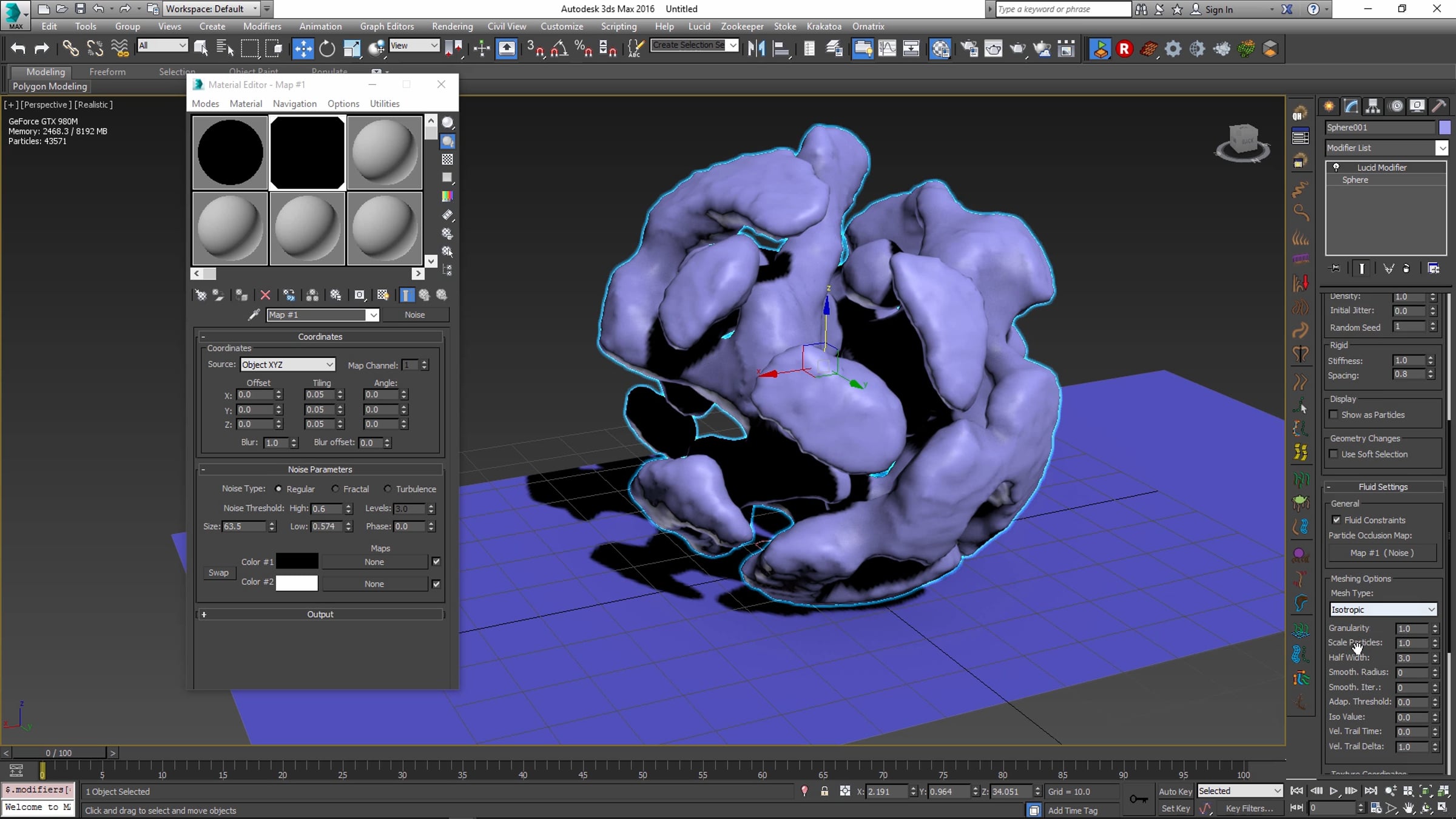Toggle the selection lock icon
The width and height of the screenshot is (1456, 819).
point(824,791)
